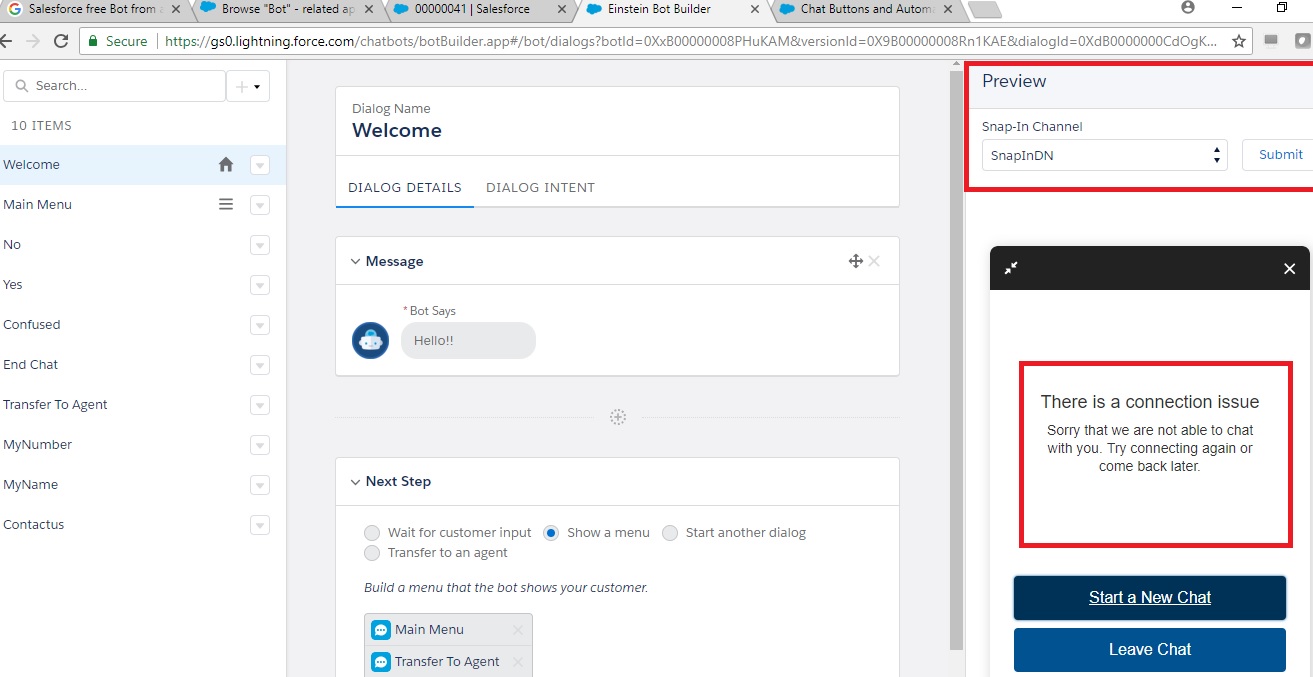Minimize the chat preview window
Screen dimensions: 1313x677
click(x=1011, y=268)
